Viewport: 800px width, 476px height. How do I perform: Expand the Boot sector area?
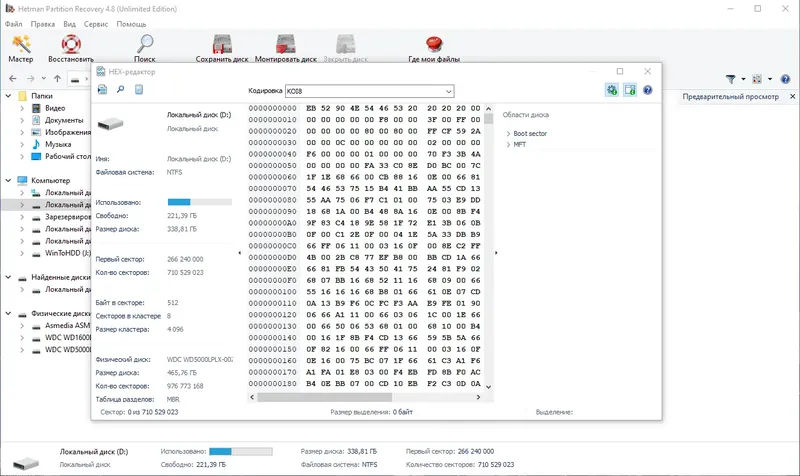tap(508, 134)
